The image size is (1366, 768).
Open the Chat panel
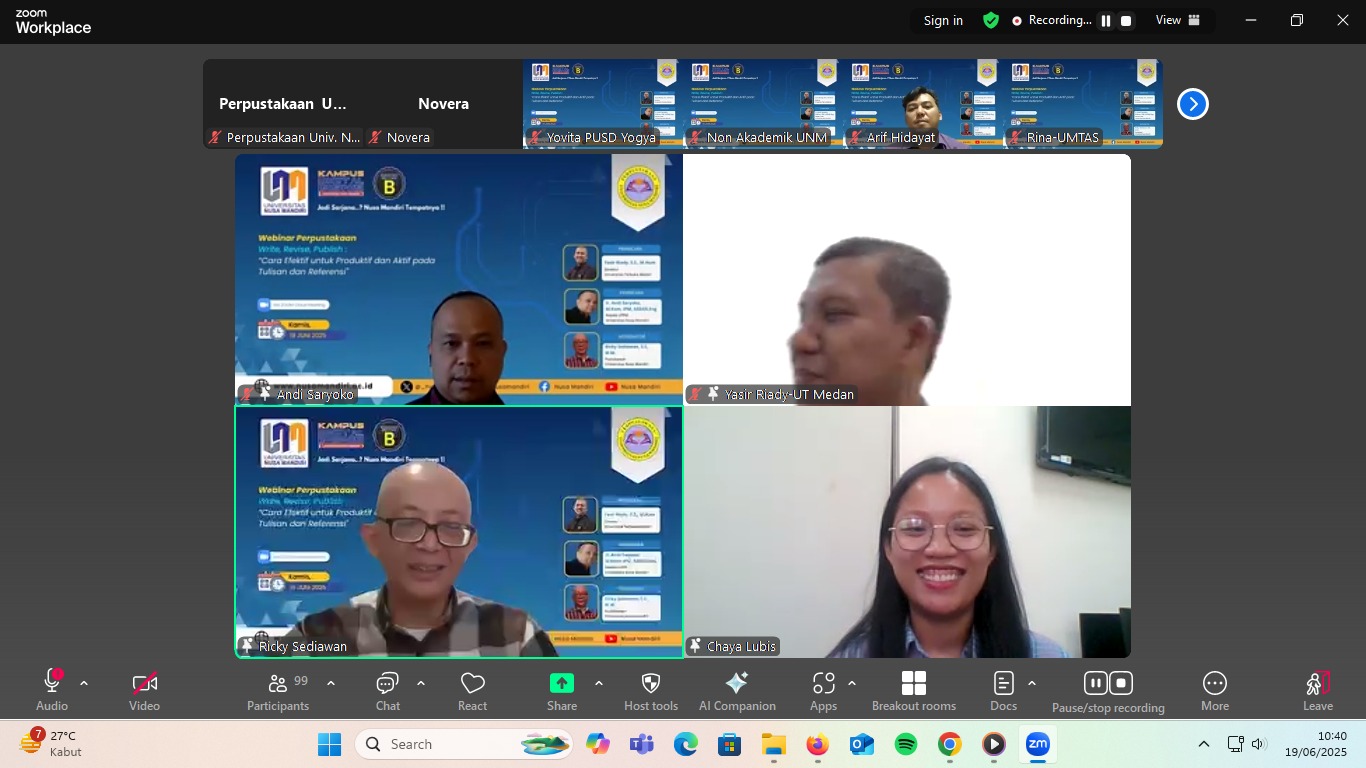[x=387, y=690]
